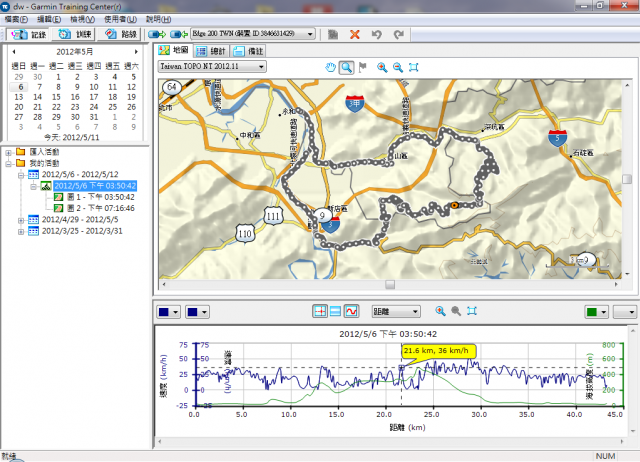Image resolution: width=640 pixels, height=462 pixels.
Task: Click the 匯入活動 folder icon
Action: (21, 152)
